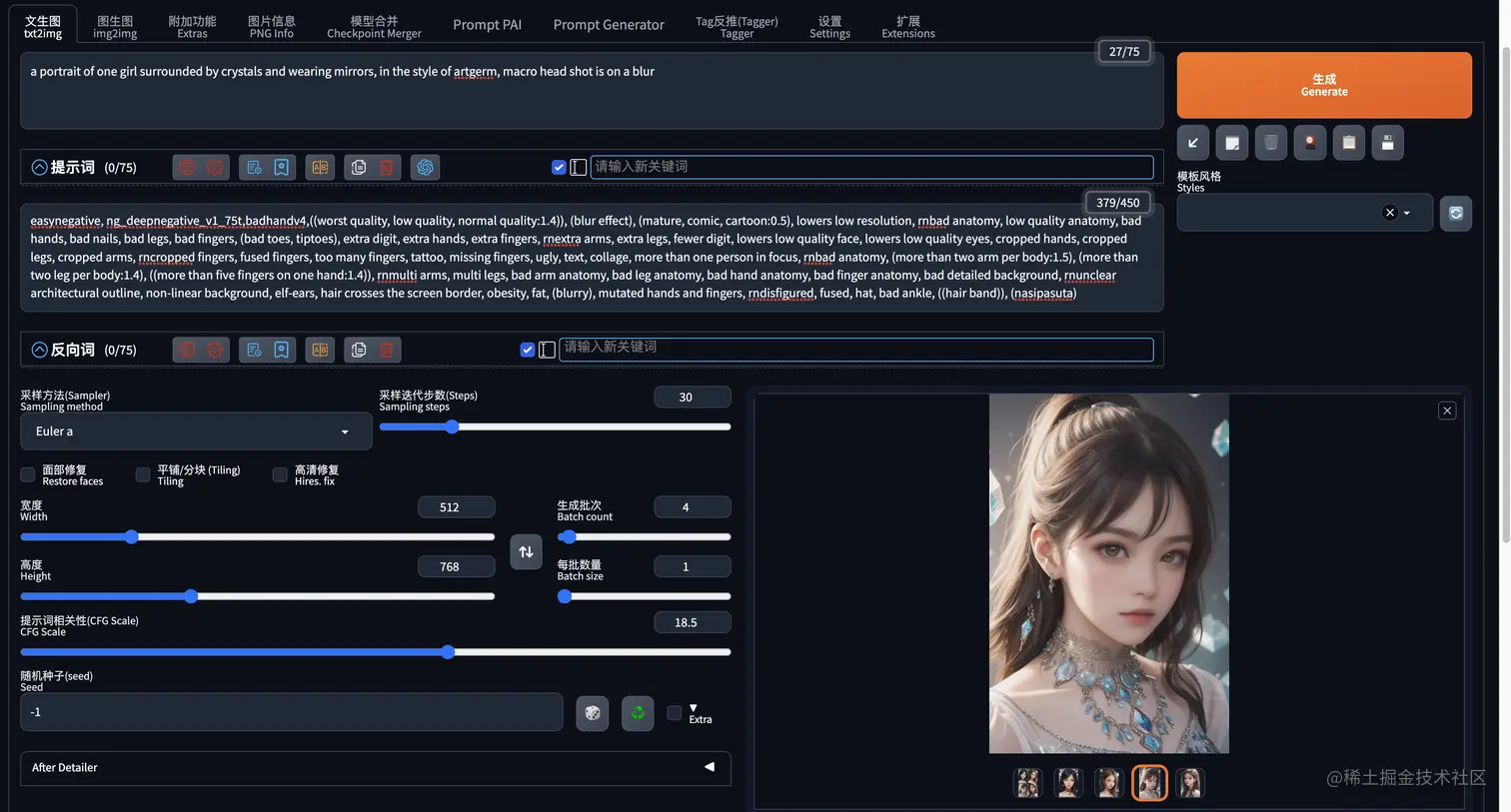Click the text cursor icon beside 反向词 checkbox
The image size is (1511, 812).
(x=548, y=350)
